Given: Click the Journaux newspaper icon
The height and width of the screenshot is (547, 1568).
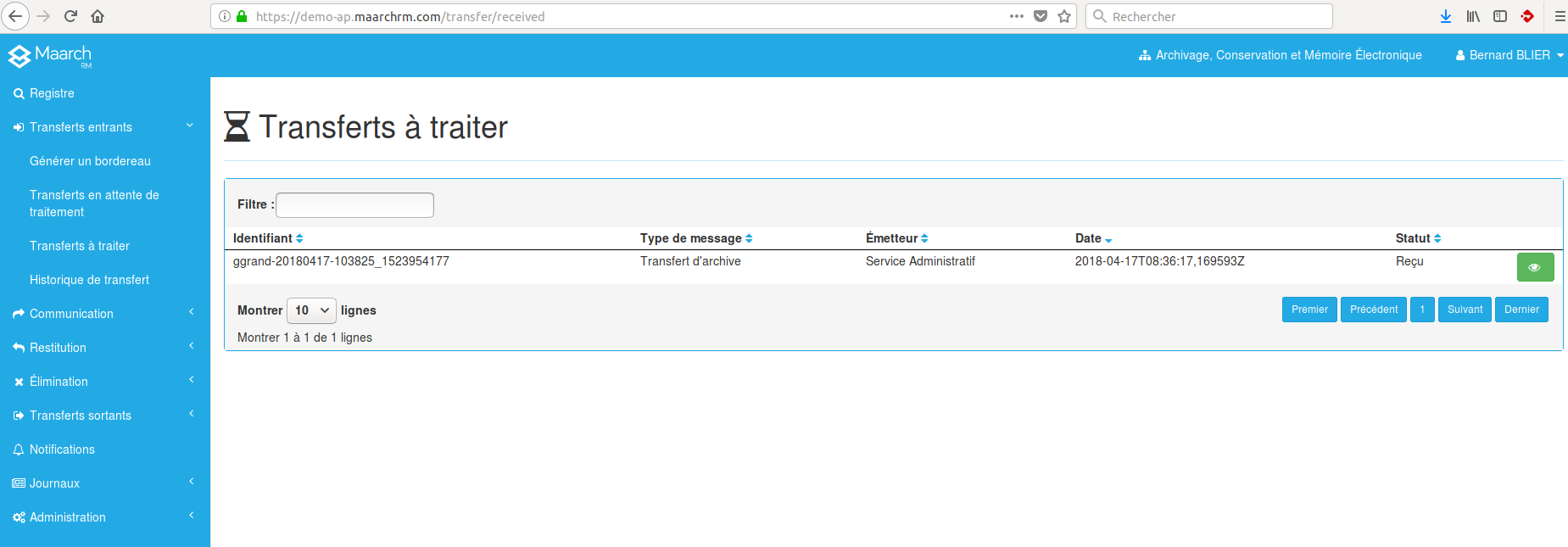Looking at the screenshot, I should (x=19, y=483).
